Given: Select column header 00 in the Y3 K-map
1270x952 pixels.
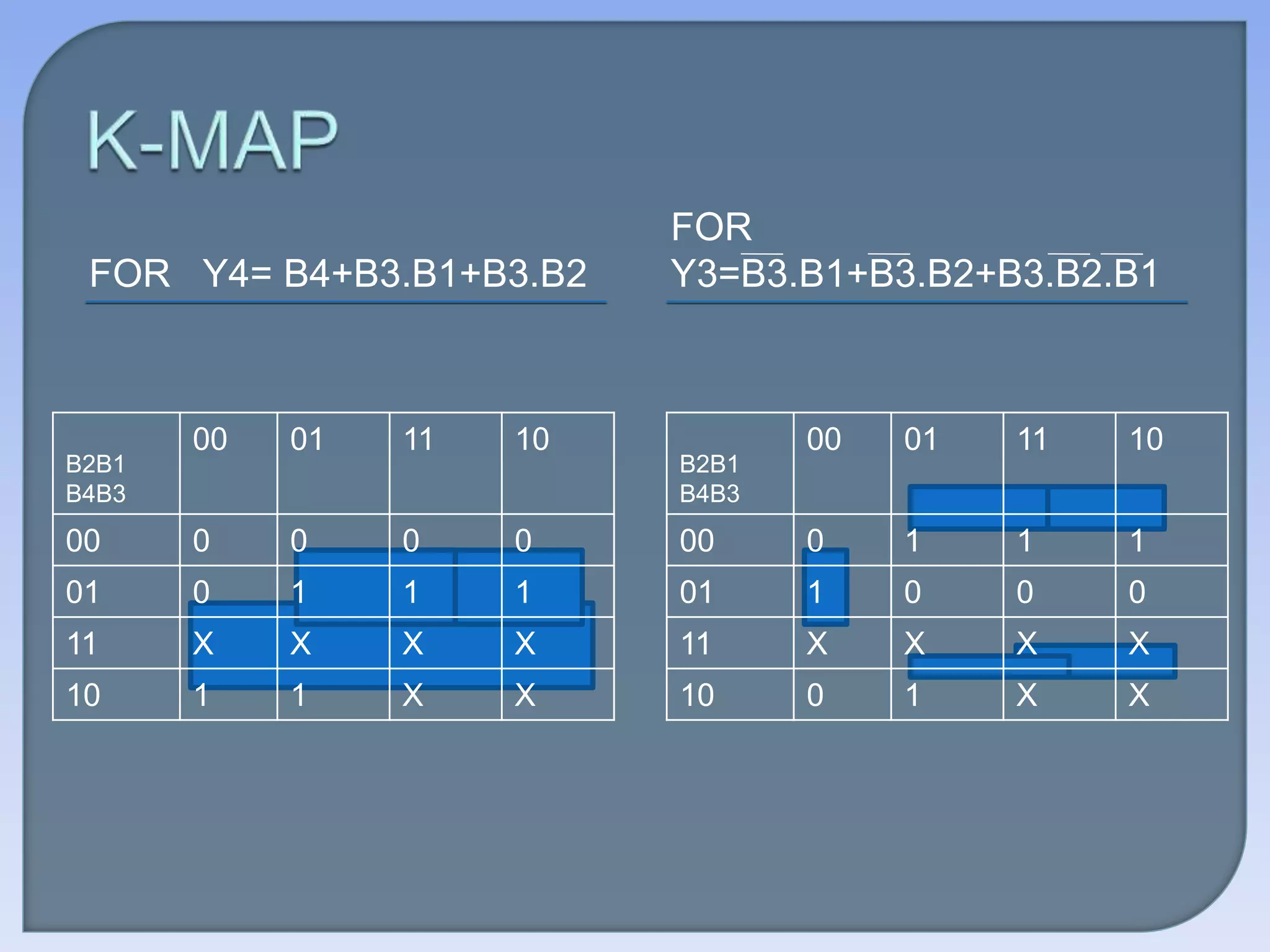Looking at the screenshot, I should point(842,463).
